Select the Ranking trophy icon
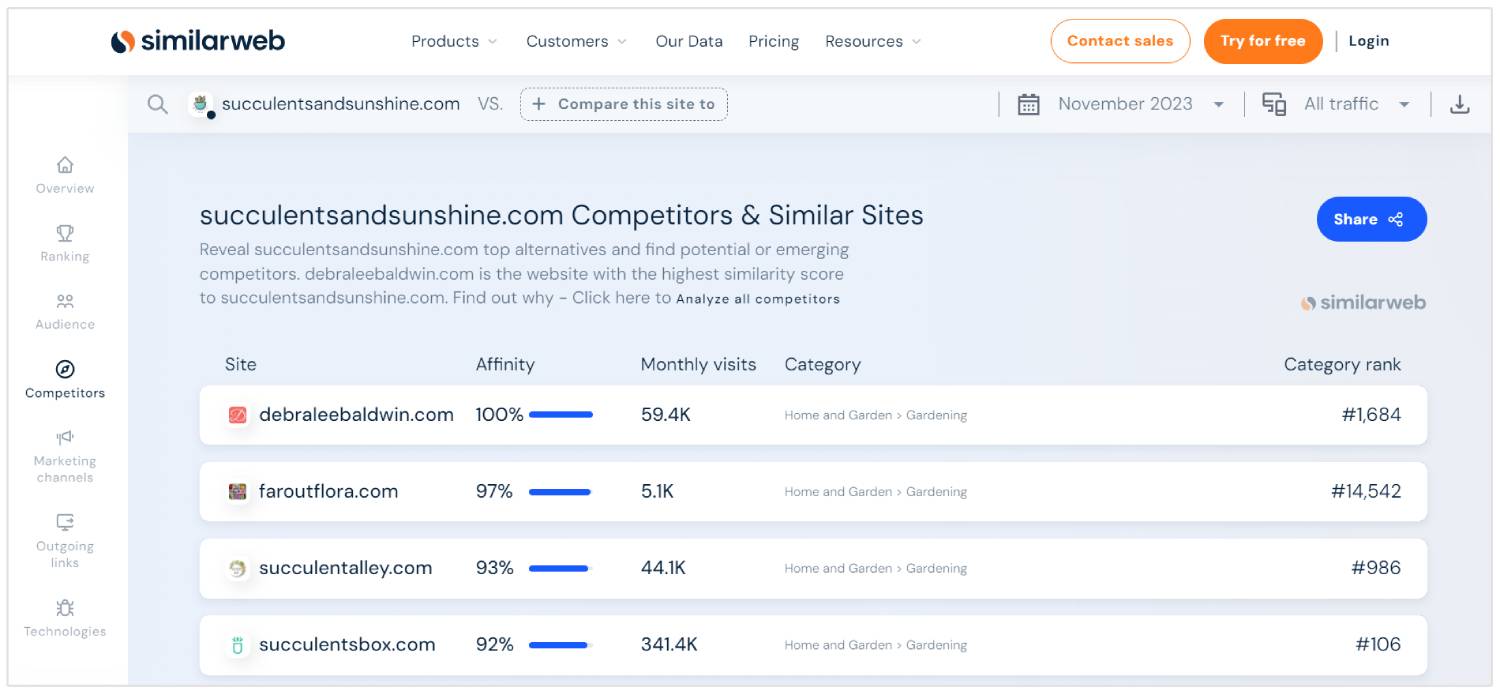Screen dimensions: 1500x695 click(65, 233)
